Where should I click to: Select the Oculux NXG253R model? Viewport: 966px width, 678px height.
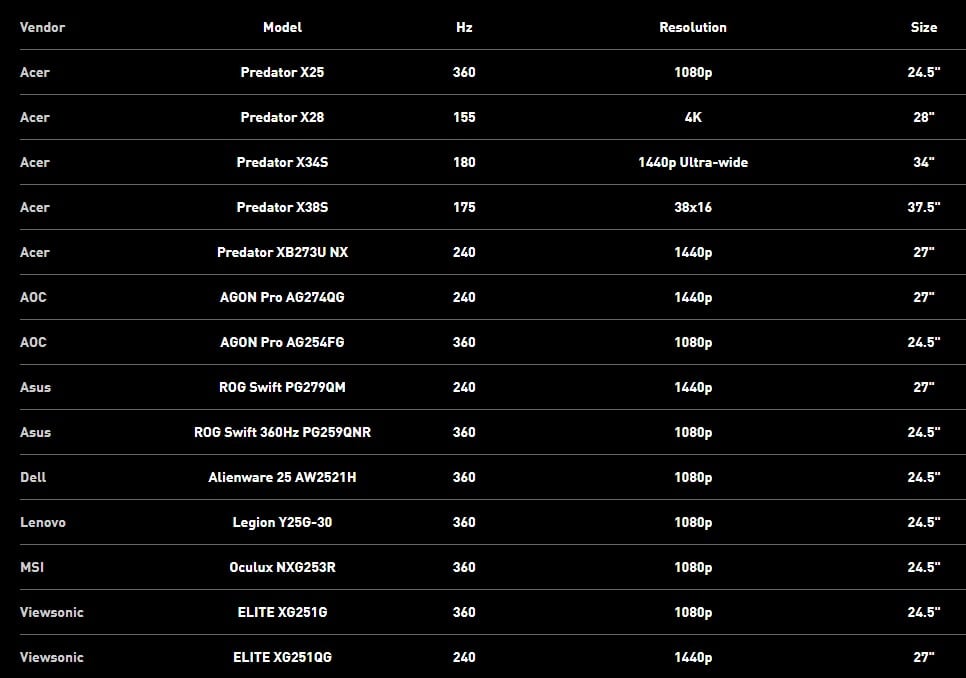282,567
